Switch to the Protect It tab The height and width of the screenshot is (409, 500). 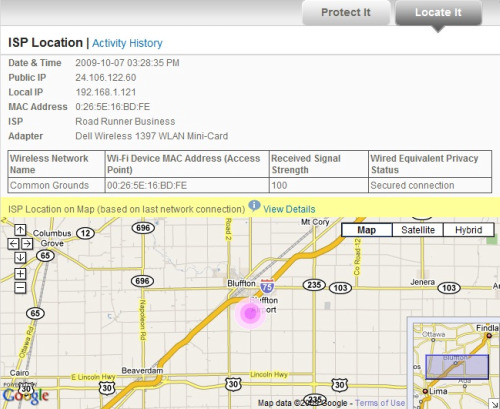346,13
